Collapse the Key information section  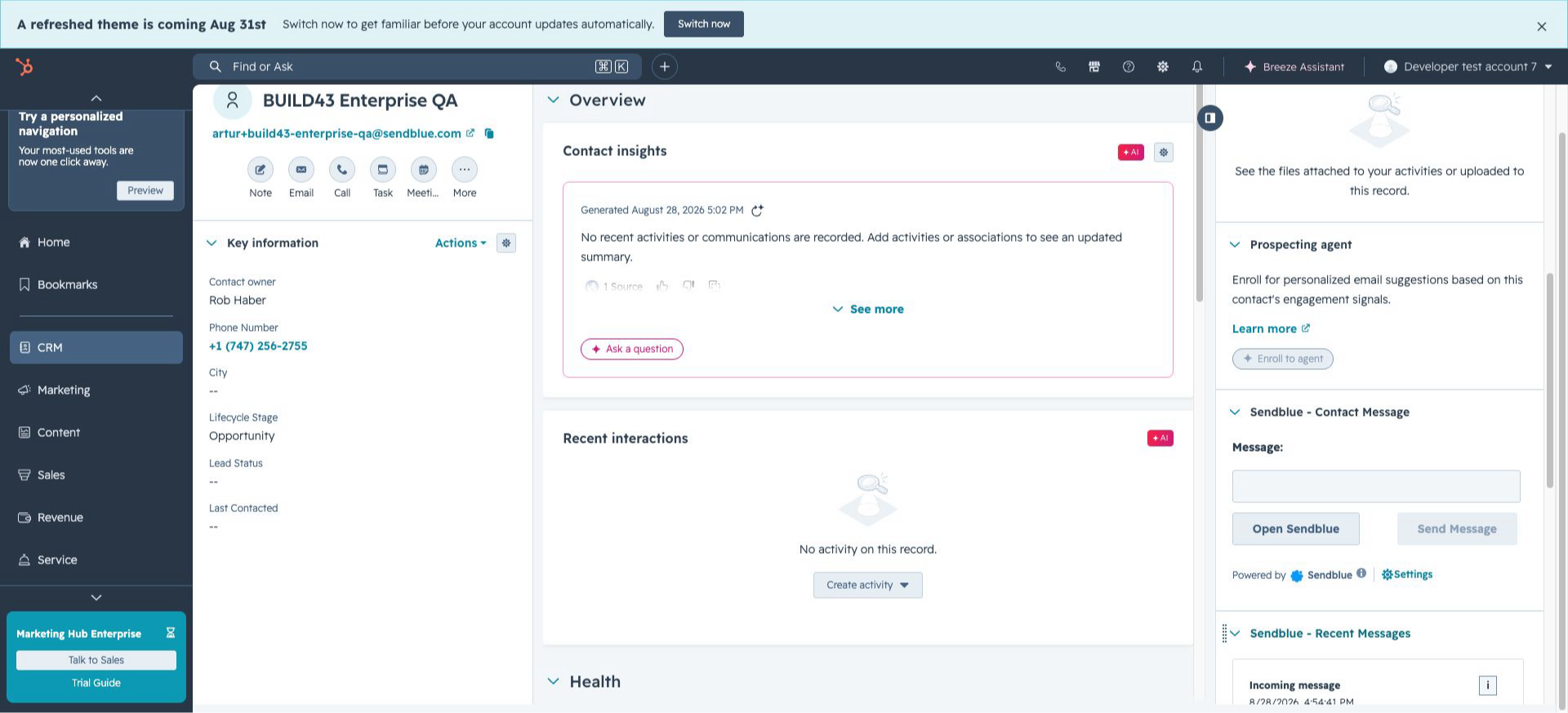212,243
